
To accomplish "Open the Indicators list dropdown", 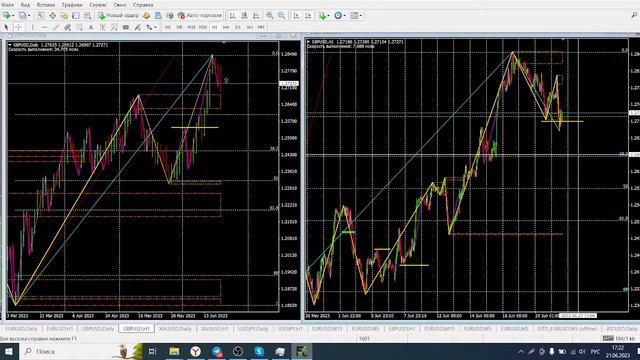I will coord(324,16).
